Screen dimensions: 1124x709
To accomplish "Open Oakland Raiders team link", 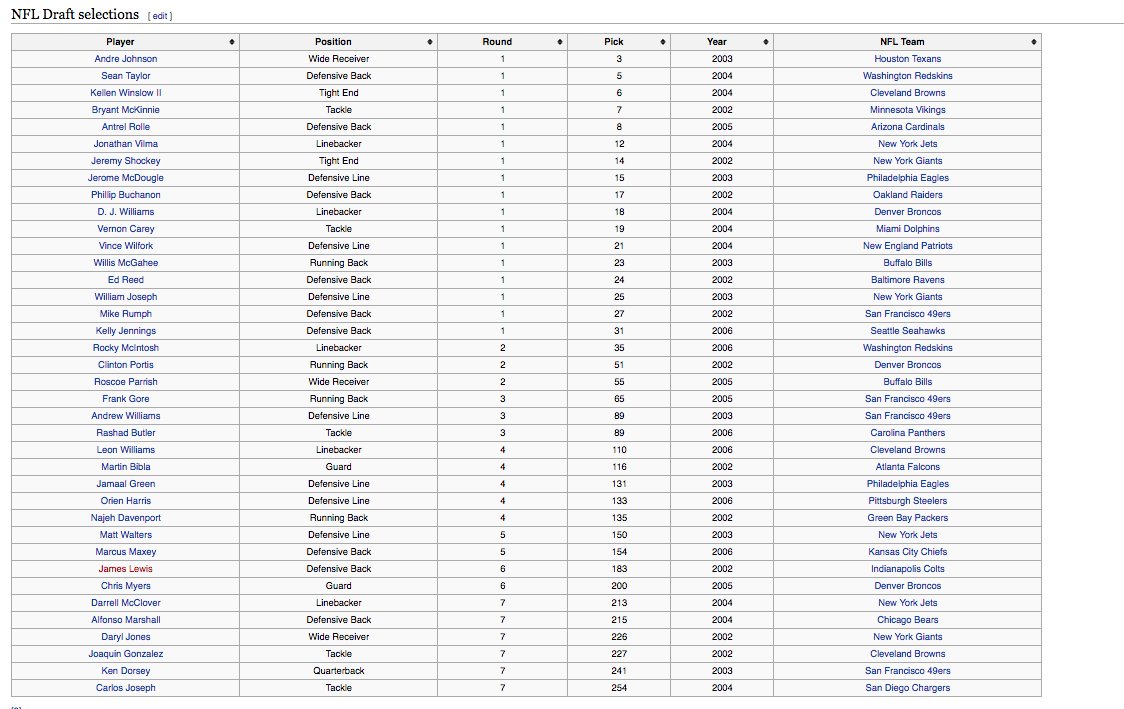I will coord(908,195).
